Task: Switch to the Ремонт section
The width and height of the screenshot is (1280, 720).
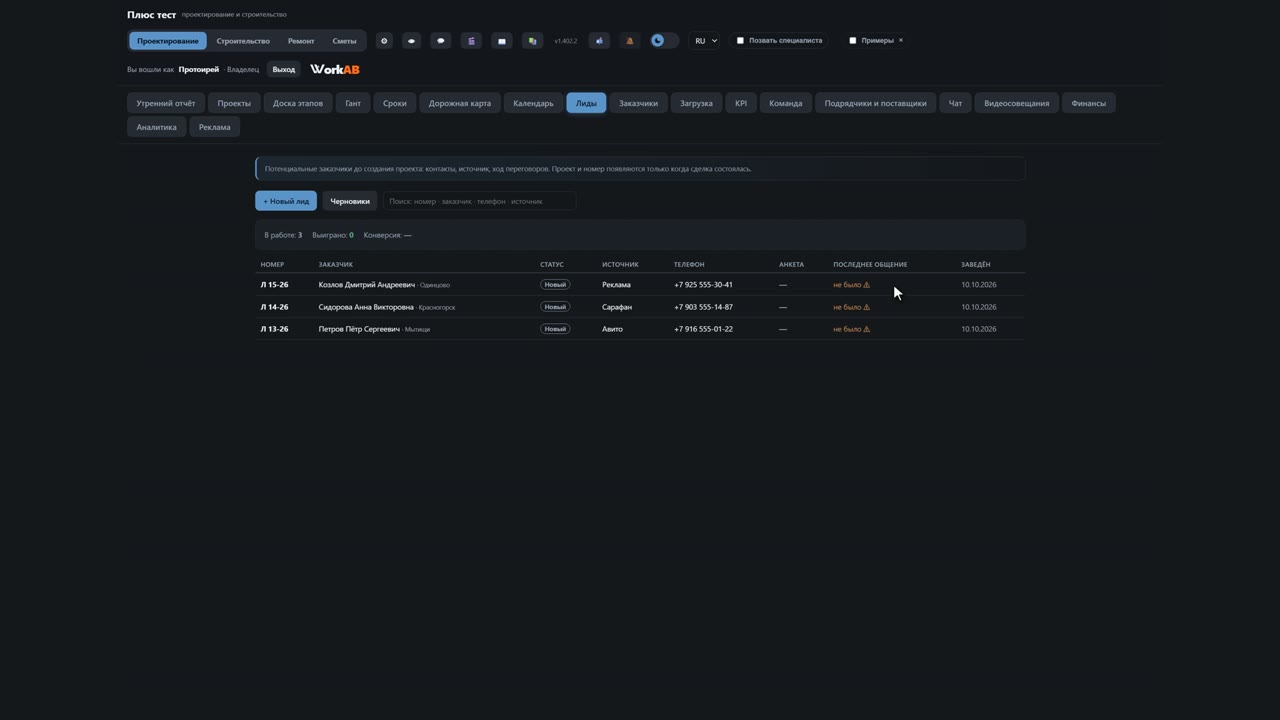Action: (301, 41)
